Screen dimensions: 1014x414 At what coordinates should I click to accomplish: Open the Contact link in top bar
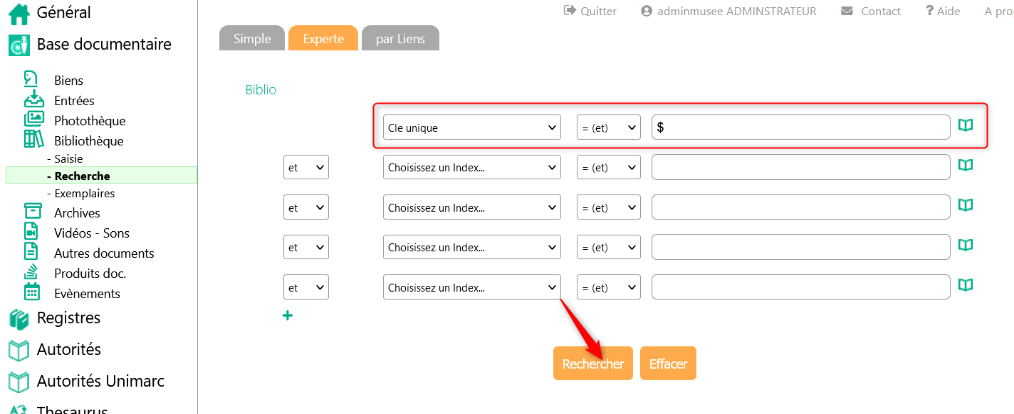(880, 11)
